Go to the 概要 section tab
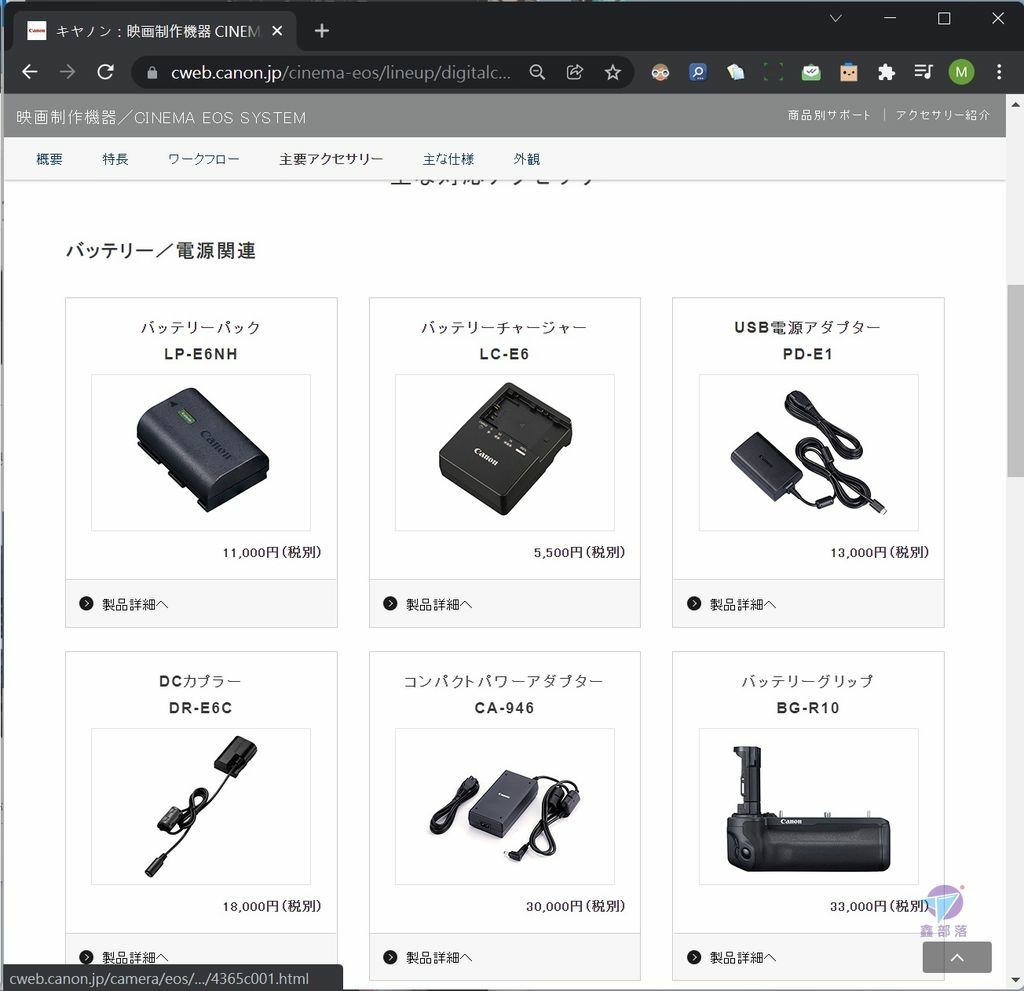 coord(50,159)
